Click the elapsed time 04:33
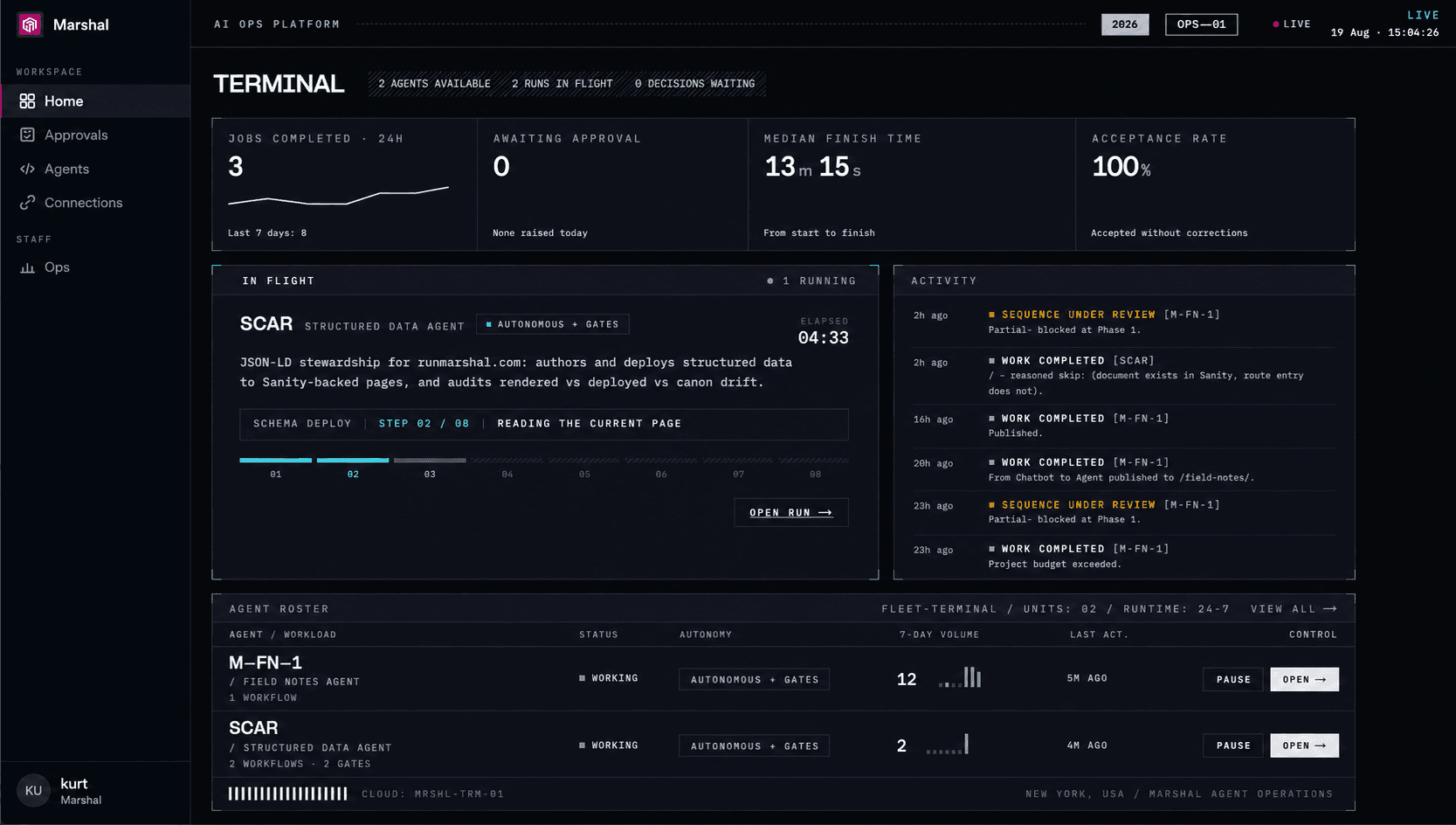1456x825 pixels. click(823, 338)
